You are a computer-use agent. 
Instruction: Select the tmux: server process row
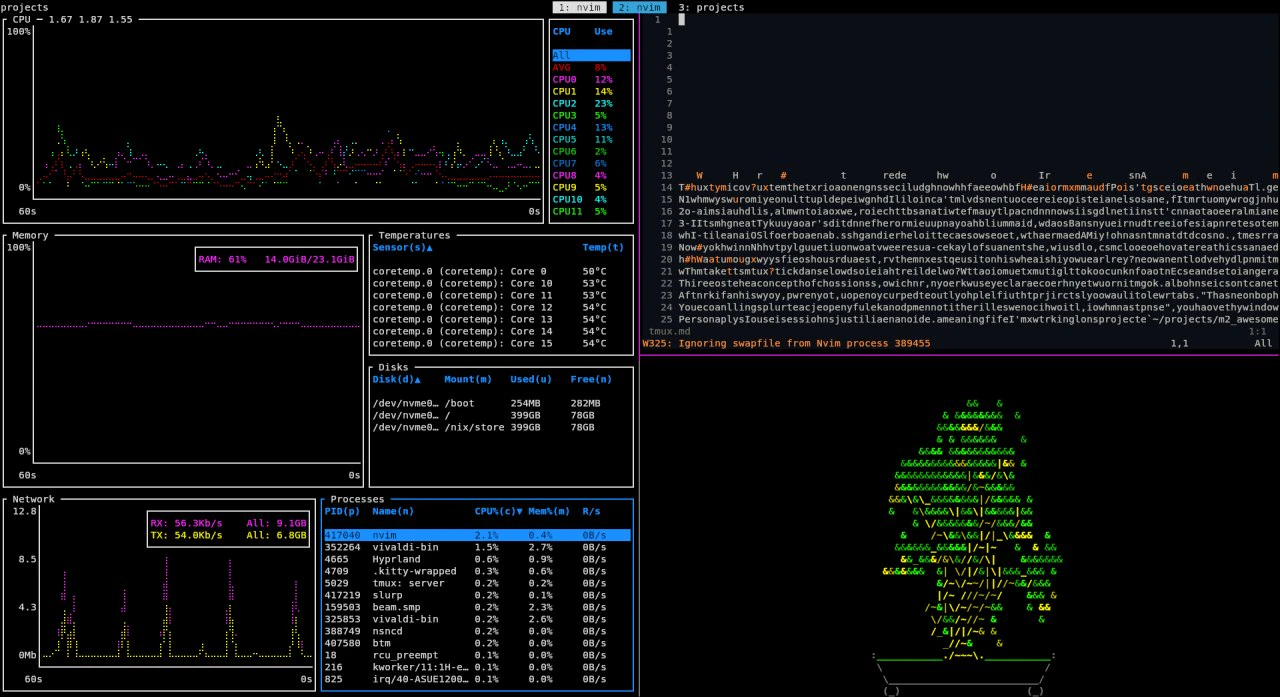477,583
